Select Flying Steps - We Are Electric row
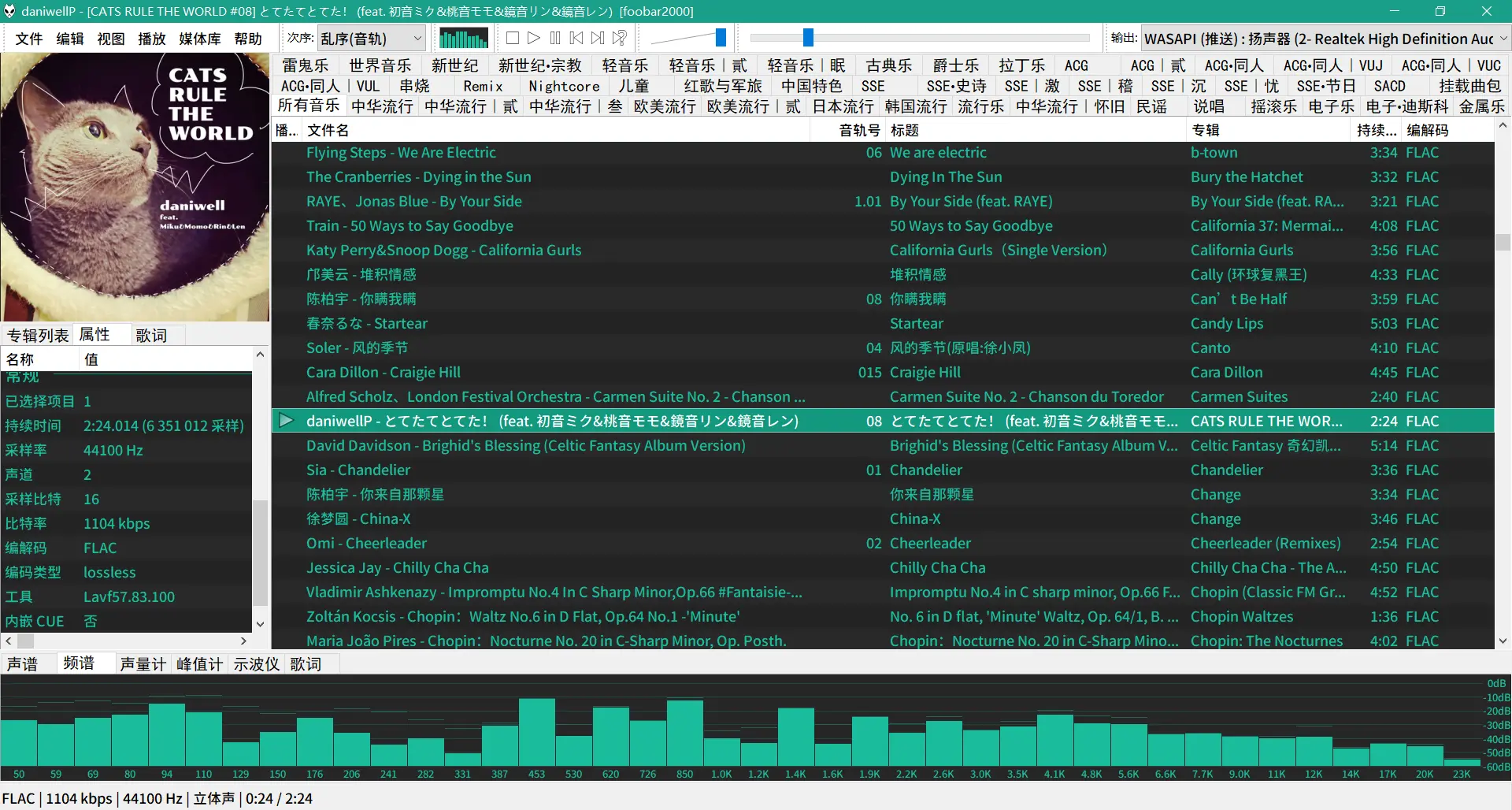Image resolution: width=1512 pixels, height=810 pixels. tap(883, 153)
